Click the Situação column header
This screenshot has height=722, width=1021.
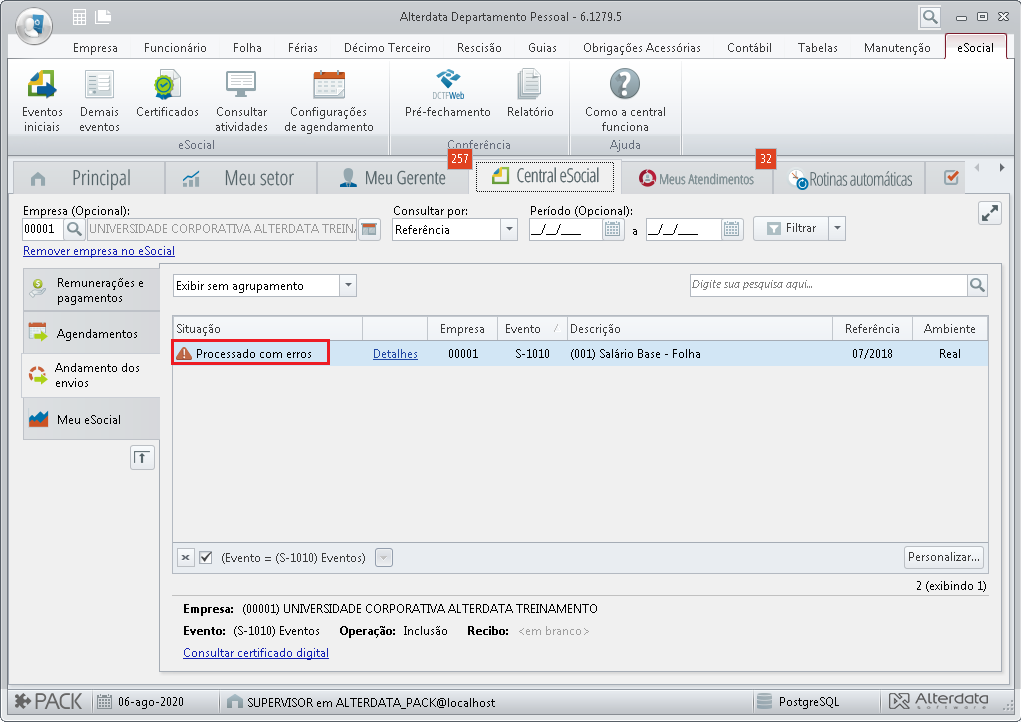pyautogui.click(x=268, y=329)
